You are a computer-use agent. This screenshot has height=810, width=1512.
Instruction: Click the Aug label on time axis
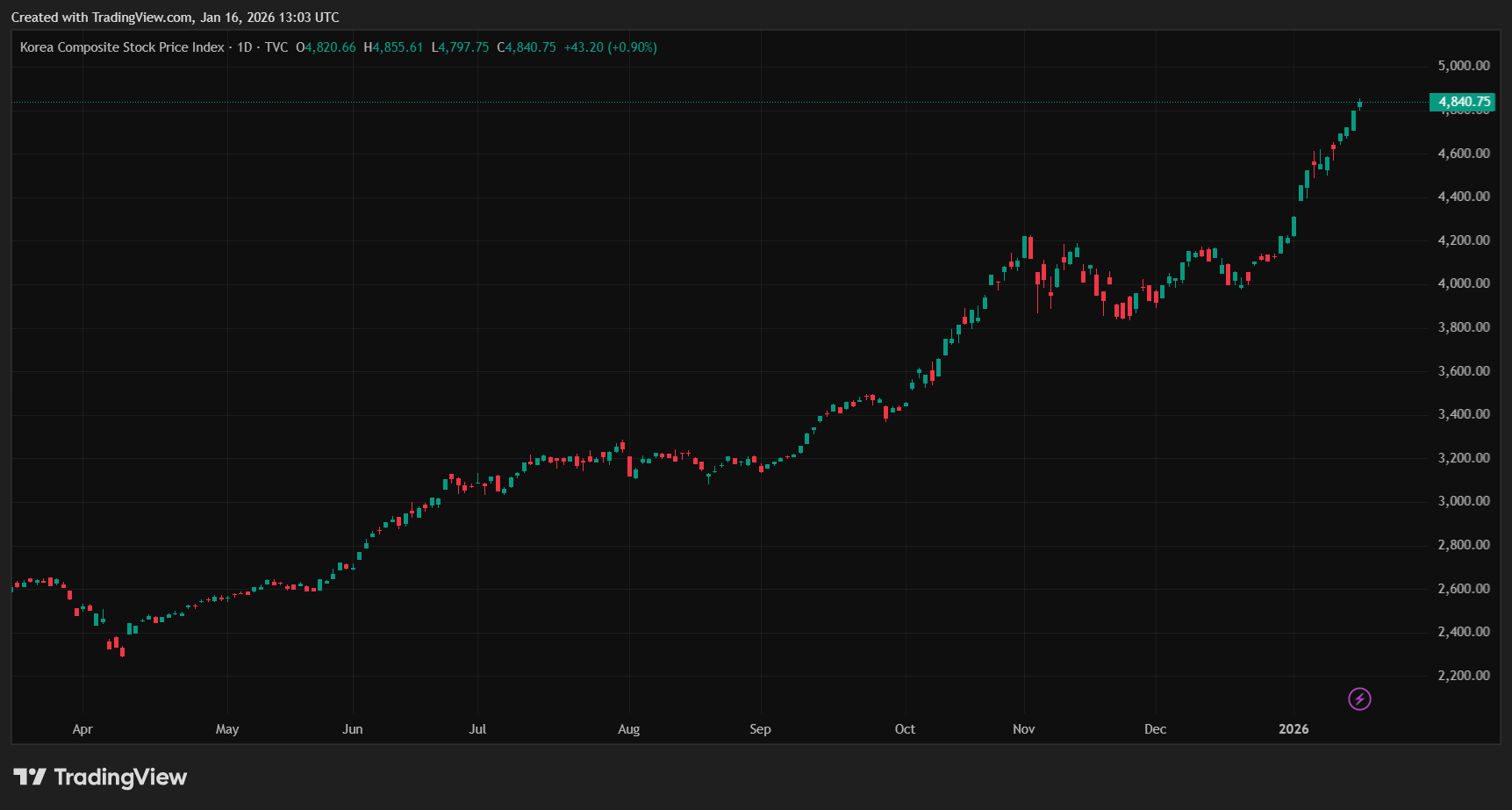coord(628,729)
